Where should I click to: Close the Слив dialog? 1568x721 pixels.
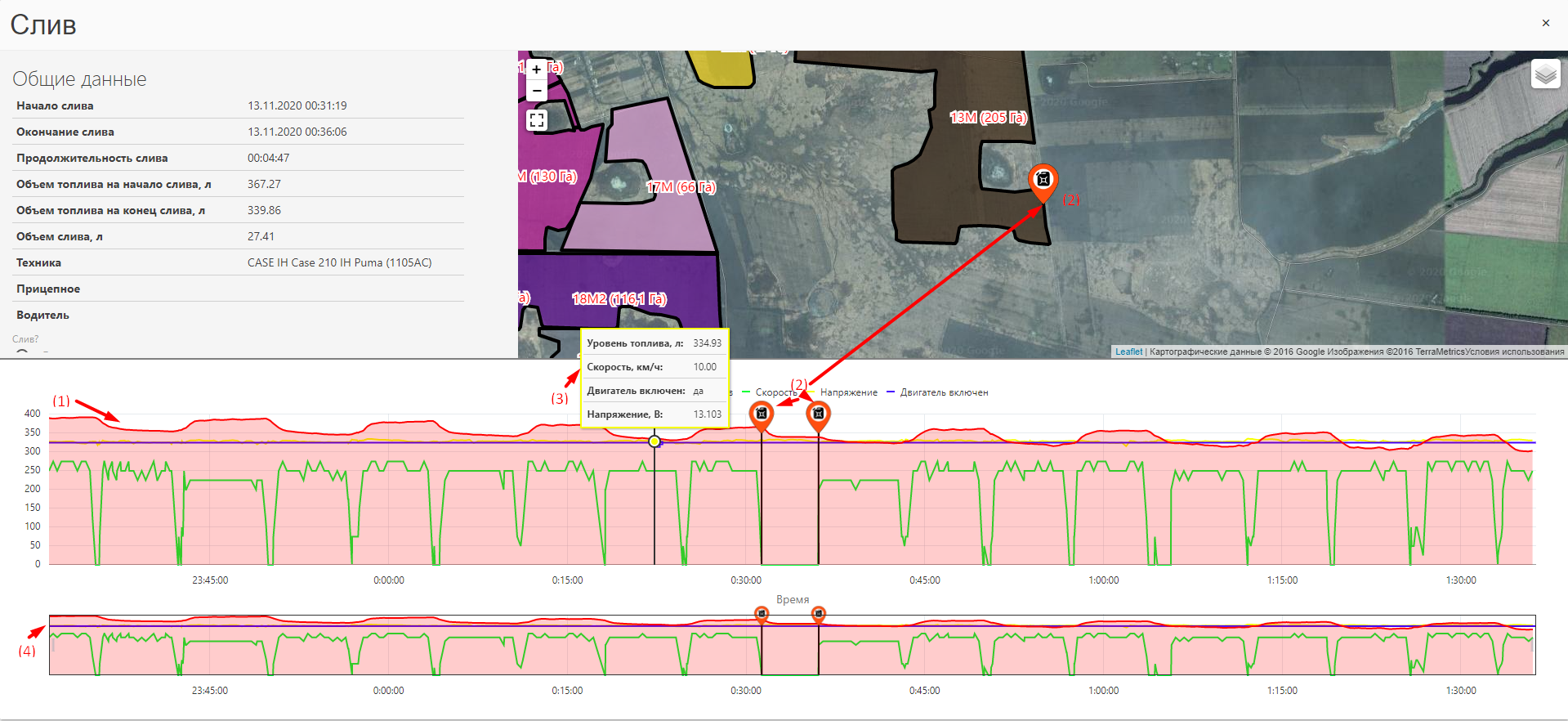point(1545,23)
